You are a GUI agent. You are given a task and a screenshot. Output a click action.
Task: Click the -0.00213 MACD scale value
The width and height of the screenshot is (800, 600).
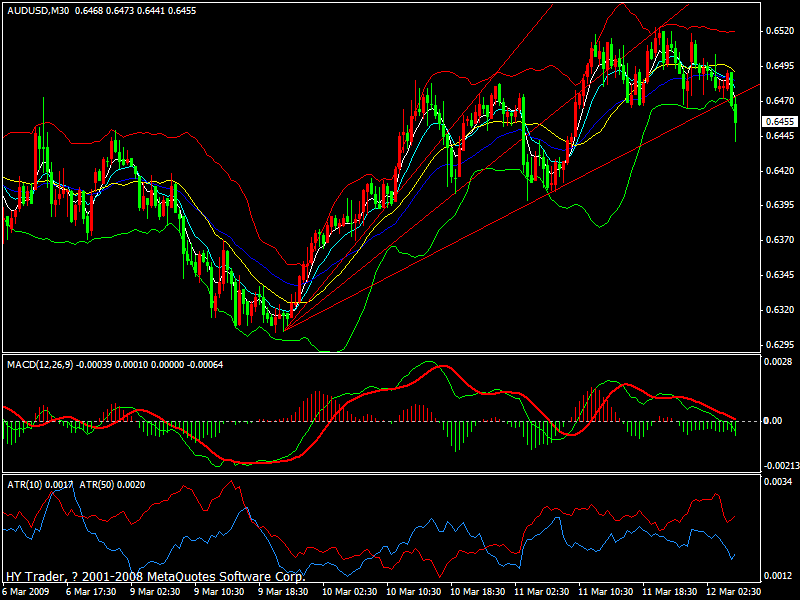781,466
